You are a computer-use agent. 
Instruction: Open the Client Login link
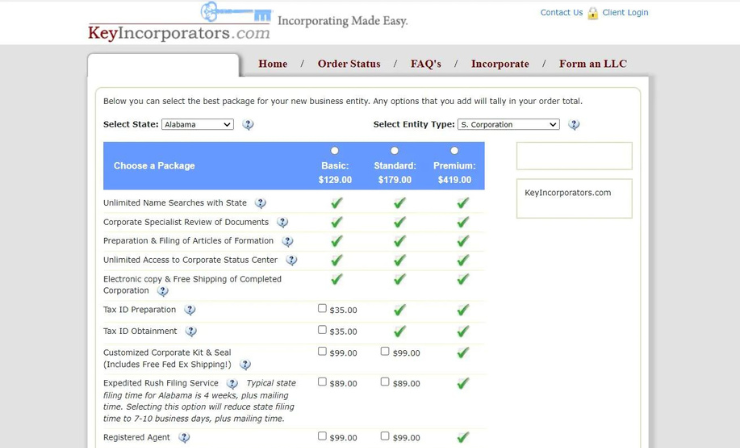pyautogui.click(x=625, y=13)
